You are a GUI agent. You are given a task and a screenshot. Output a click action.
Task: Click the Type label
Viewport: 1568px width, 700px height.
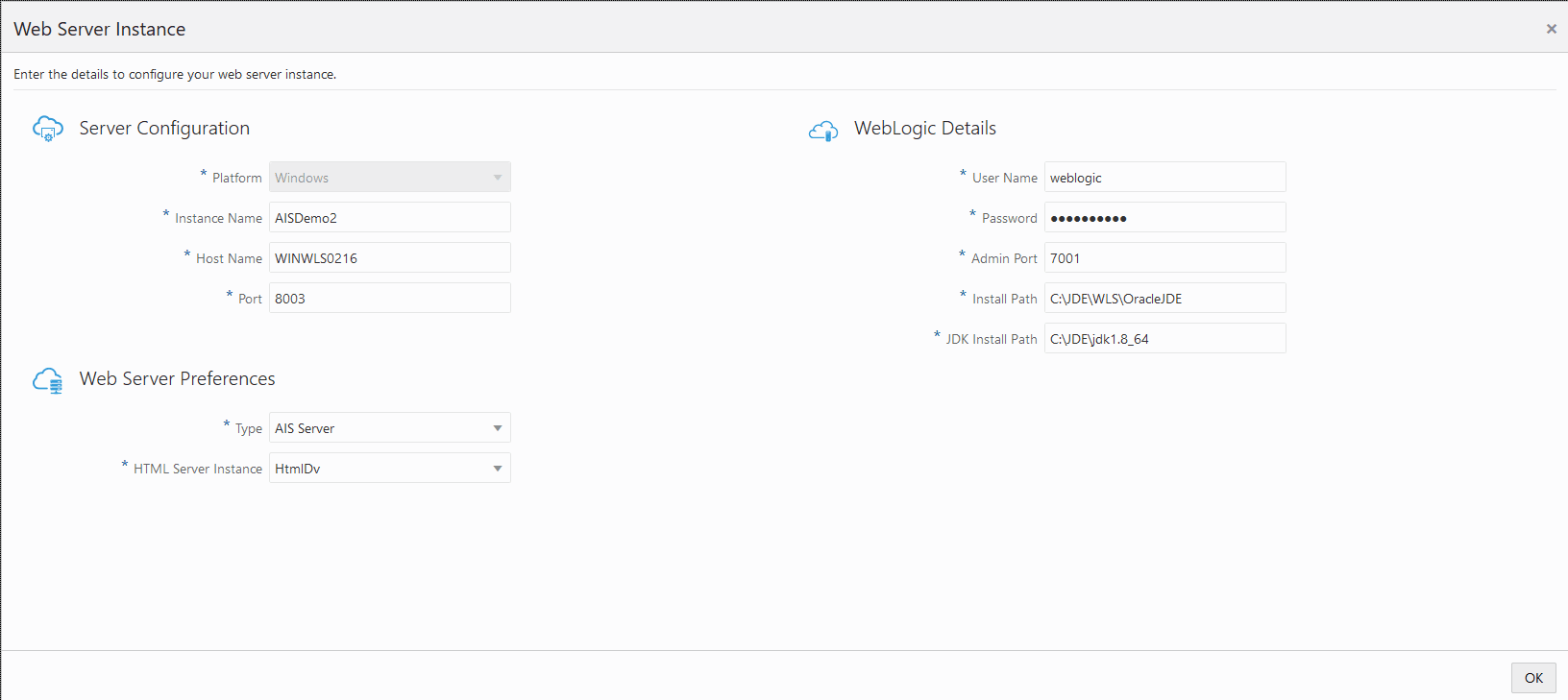click(249, 428)
